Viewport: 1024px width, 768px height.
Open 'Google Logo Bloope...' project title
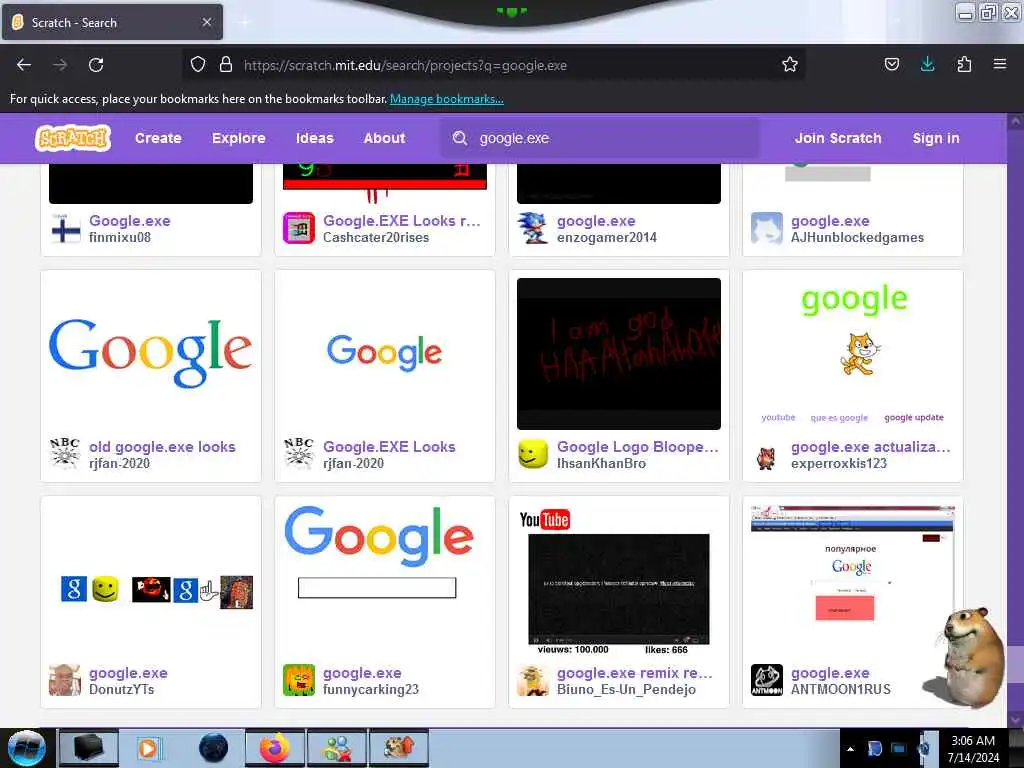click(x=637, y=447)
